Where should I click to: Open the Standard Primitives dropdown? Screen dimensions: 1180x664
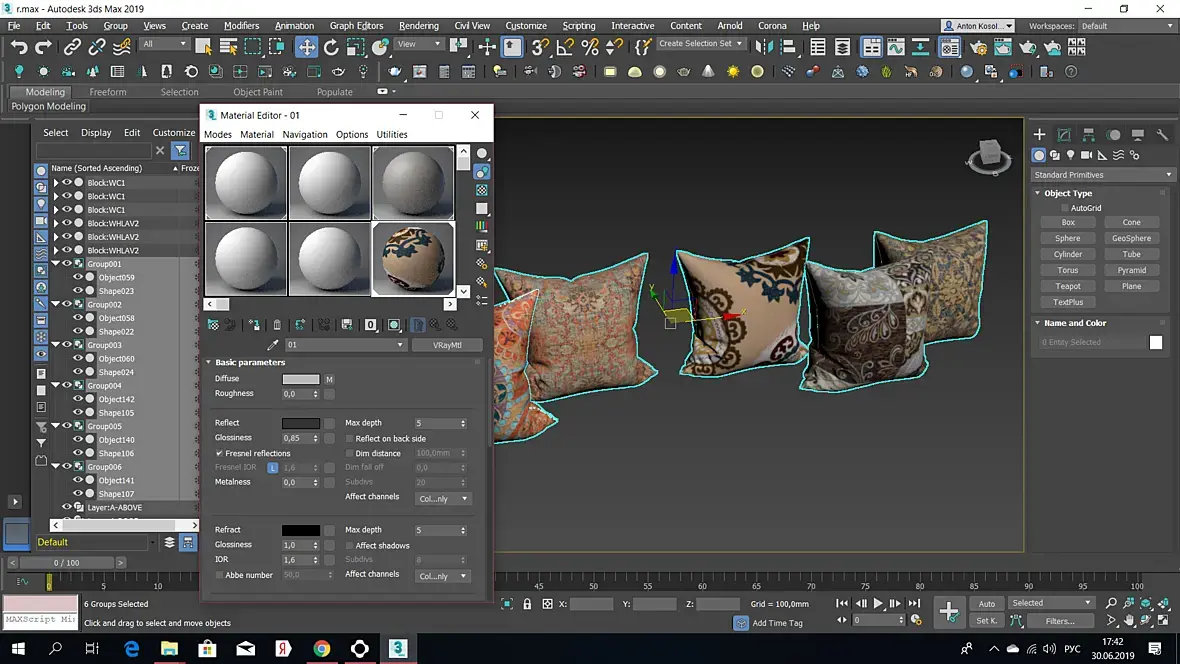(1100, 175)
